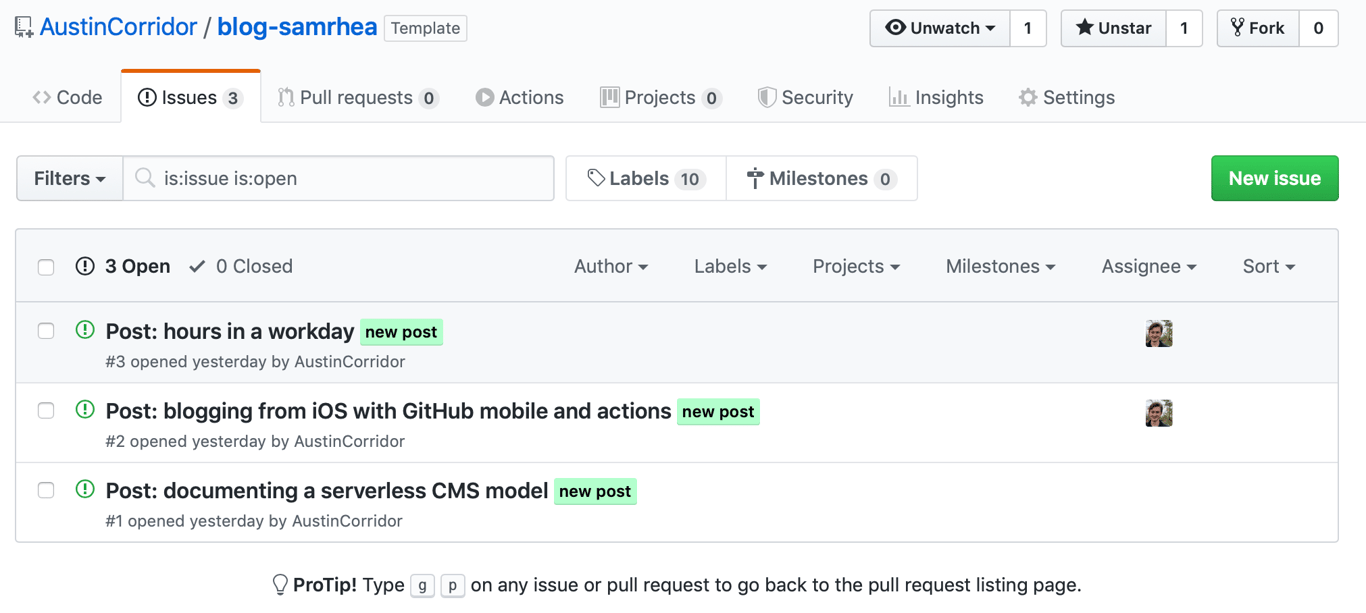Check the box for serverless CMS model issue
This screenshot has height=613, width=1366.
coord(46,490)
